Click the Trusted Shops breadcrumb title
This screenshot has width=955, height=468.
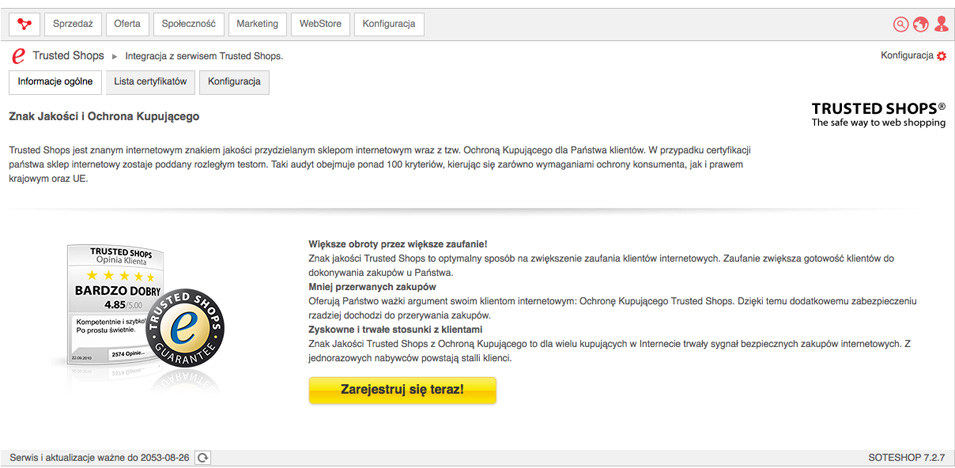tap(68, 56)
